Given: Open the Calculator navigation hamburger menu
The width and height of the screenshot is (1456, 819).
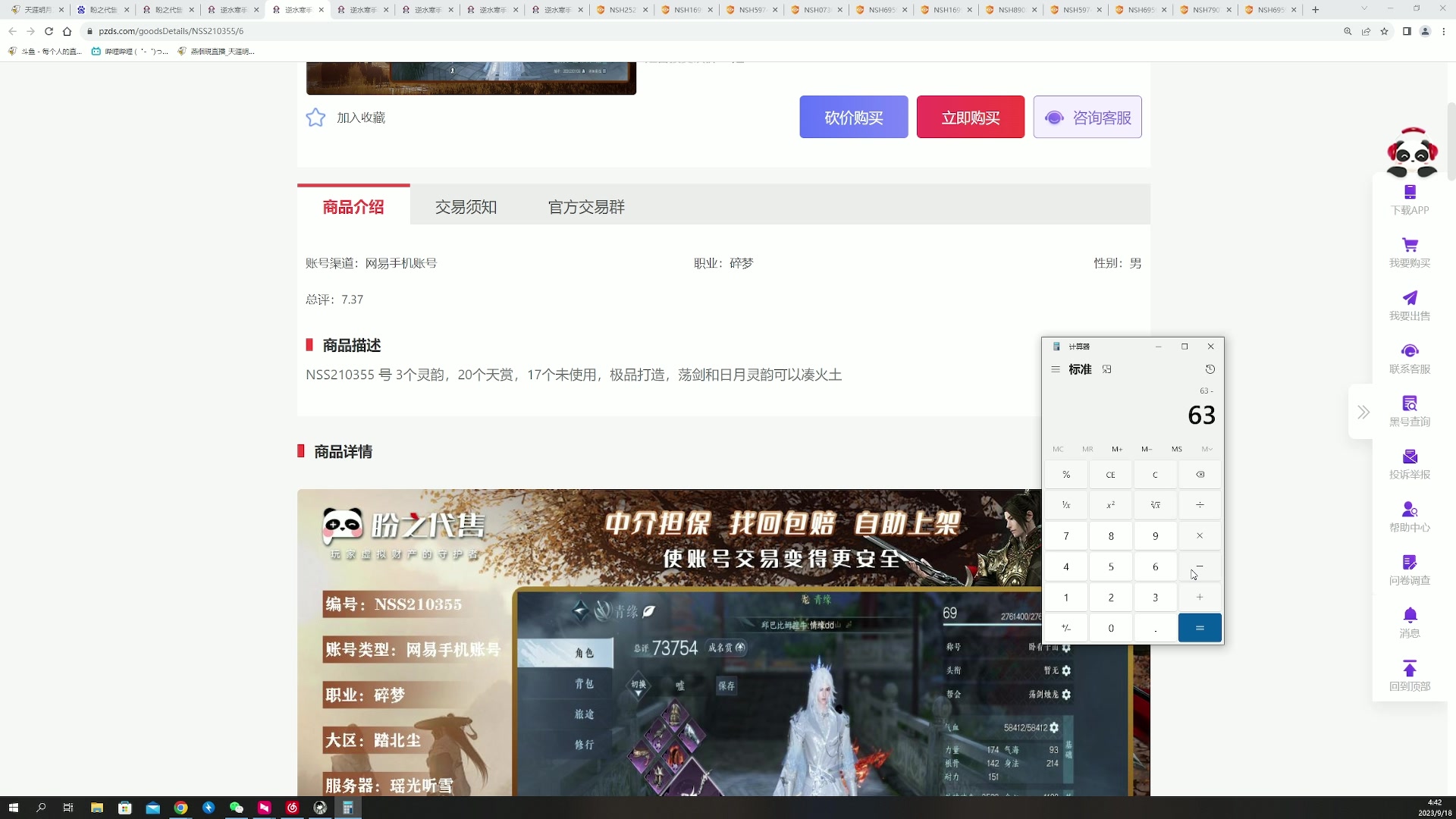Looking at the screenshot, I should click(x=1056, y=369).
